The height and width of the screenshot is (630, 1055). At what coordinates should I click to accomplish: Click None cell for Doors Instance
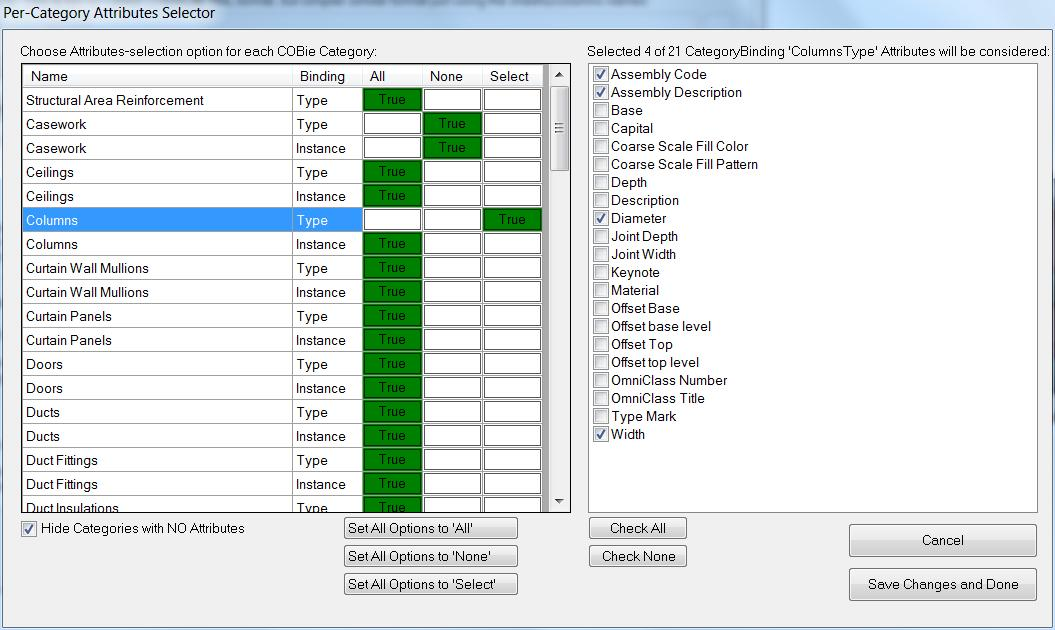coord(452,388)
